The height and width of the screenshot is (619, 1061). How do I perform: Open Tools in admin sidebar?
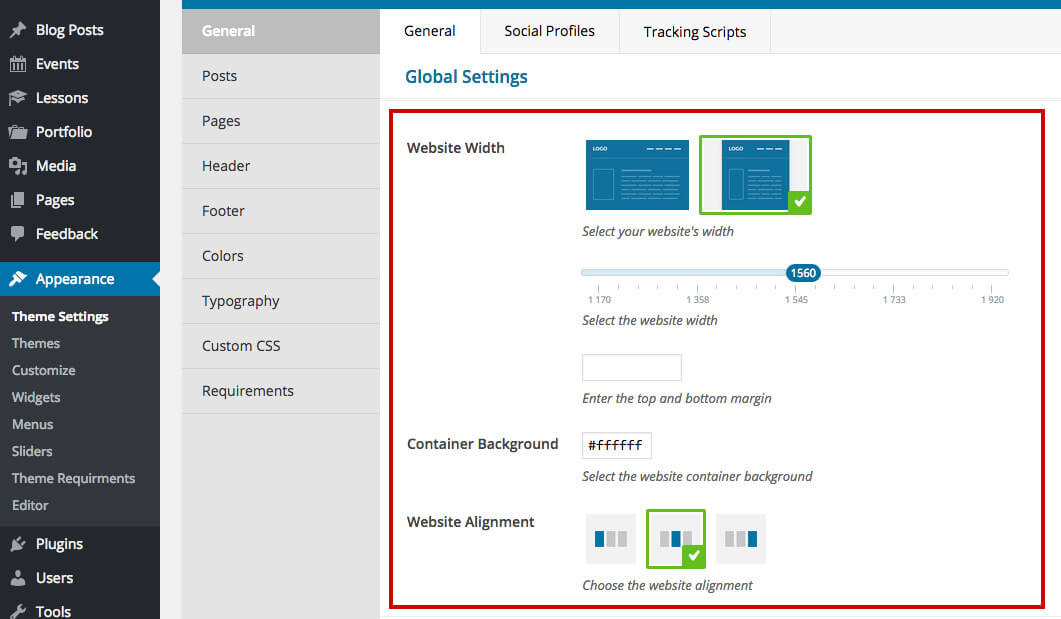coord(53,611)
